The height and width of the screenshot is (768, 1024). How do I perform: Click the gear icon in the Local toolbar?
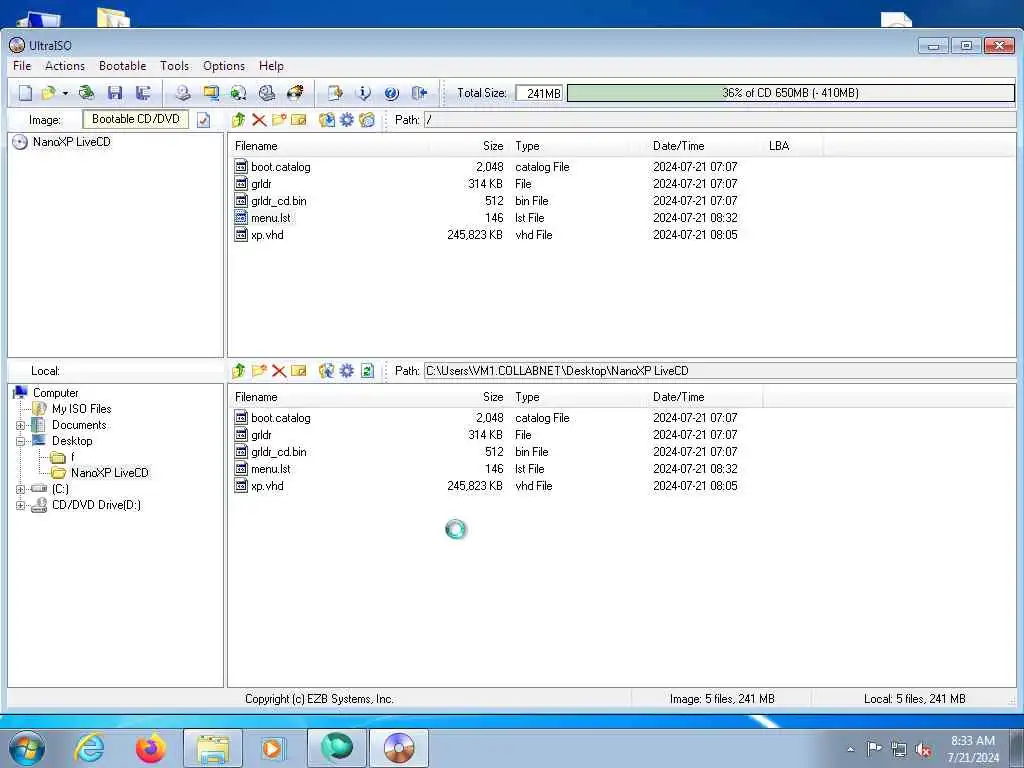(347, 371)
